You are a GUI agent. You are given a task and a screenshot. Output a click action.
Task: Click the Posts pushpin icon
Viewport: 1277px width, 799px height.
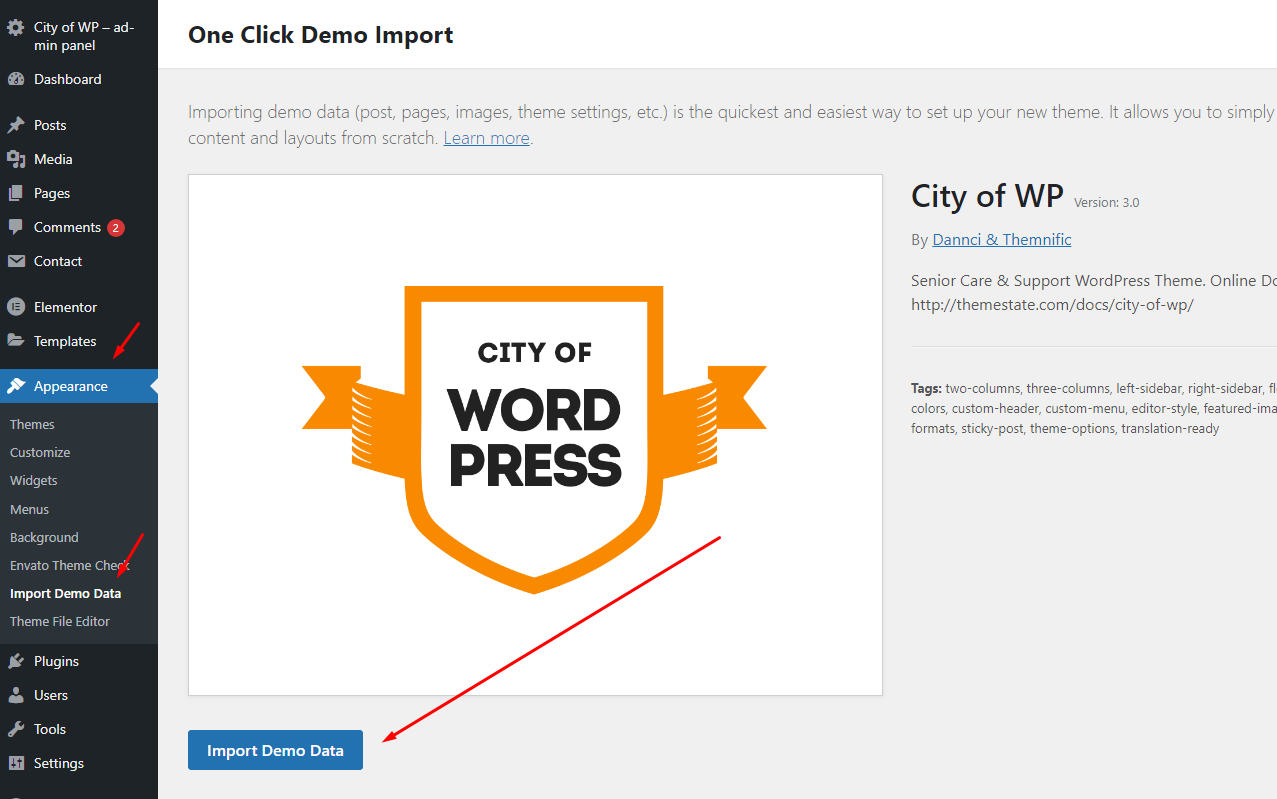tap(16, 125)
